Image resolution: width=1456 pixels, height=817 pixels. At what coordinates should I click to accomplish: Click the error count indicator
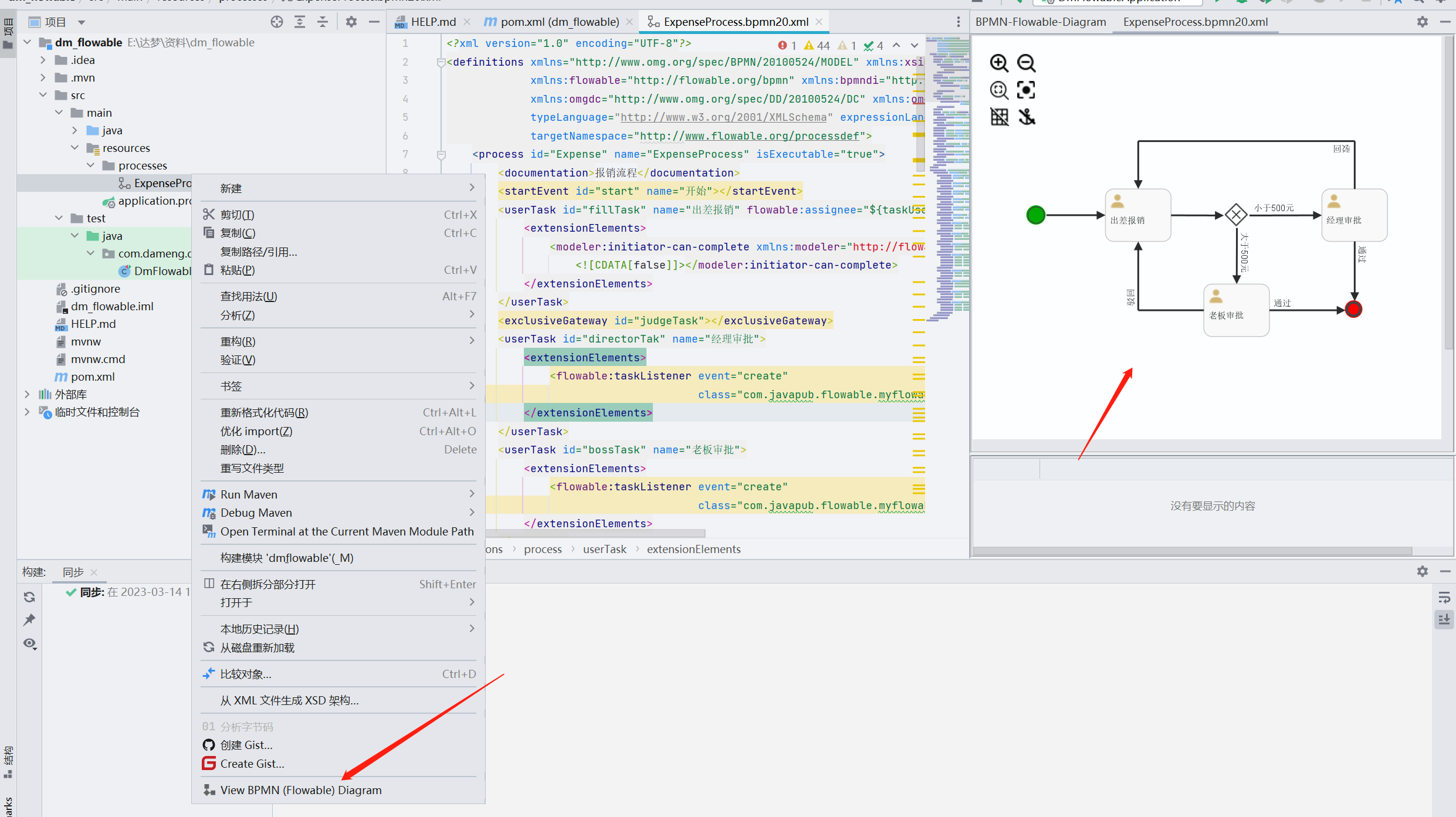coord(787,45)
